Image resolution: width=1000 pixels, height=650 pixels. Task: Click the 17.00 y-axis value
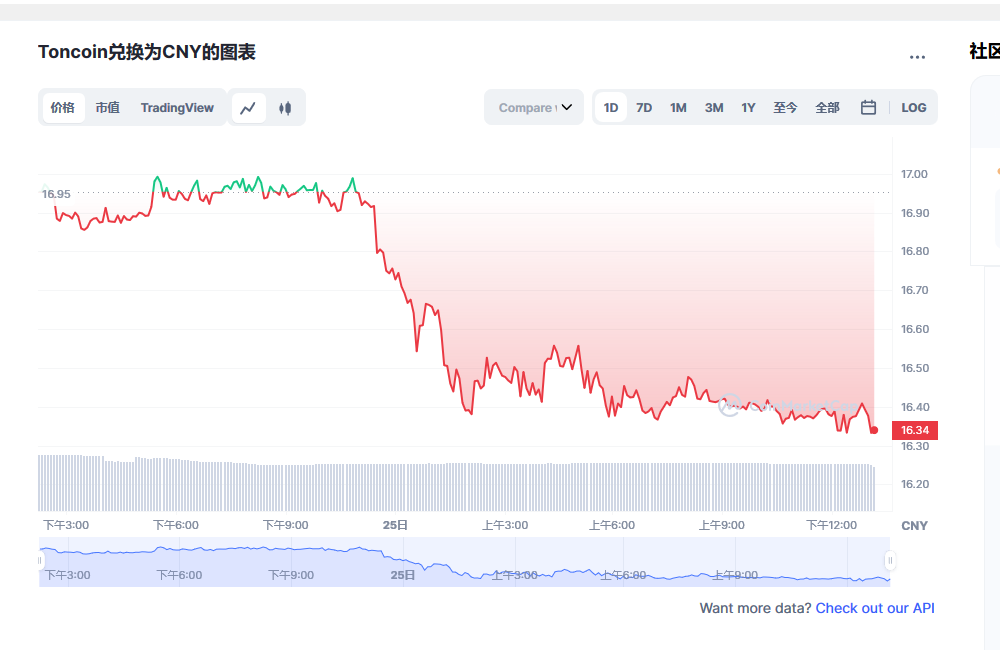tap(914, 174)
